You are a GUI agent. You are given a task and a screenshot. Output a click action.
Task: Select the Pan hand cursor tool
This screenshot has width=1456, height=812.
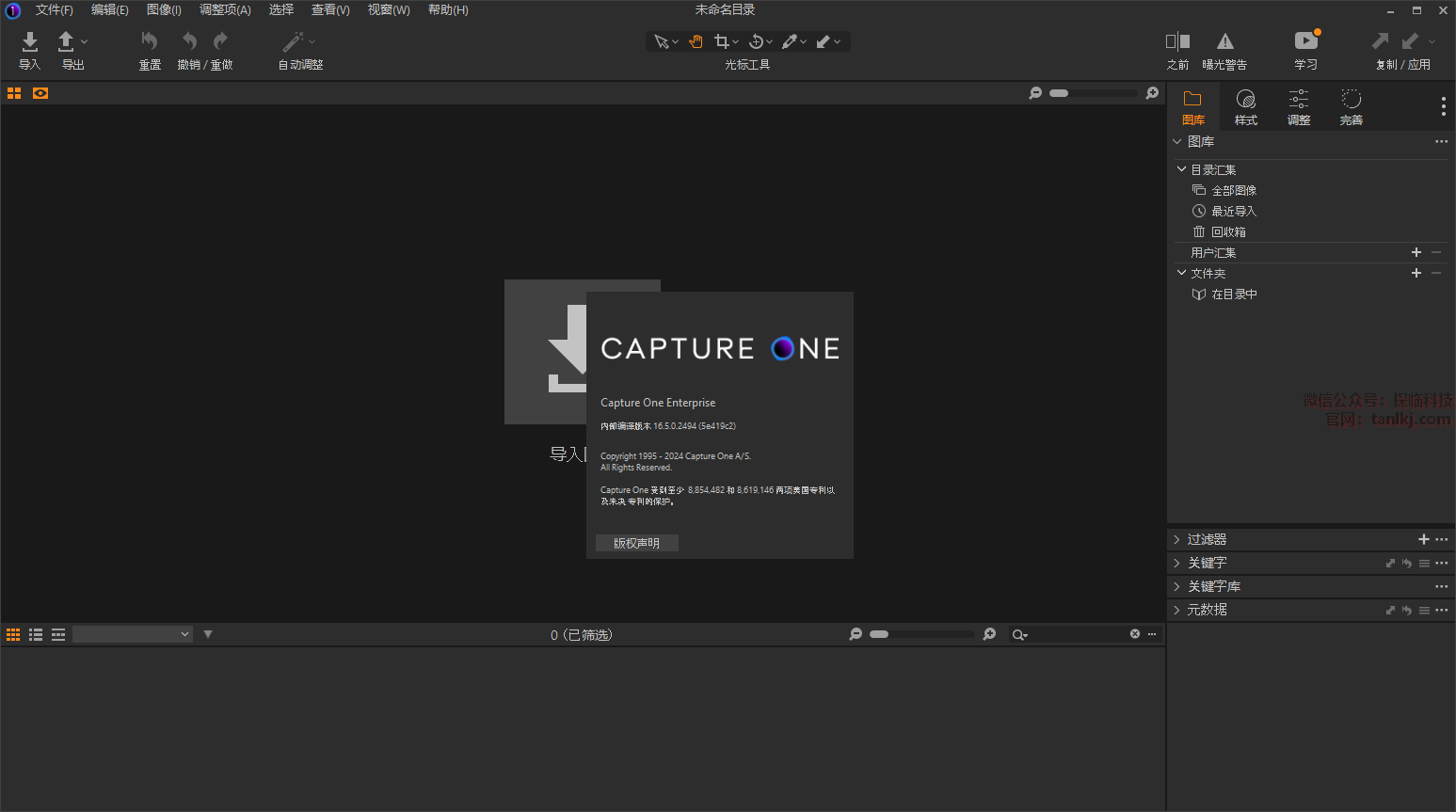point(696,41)
